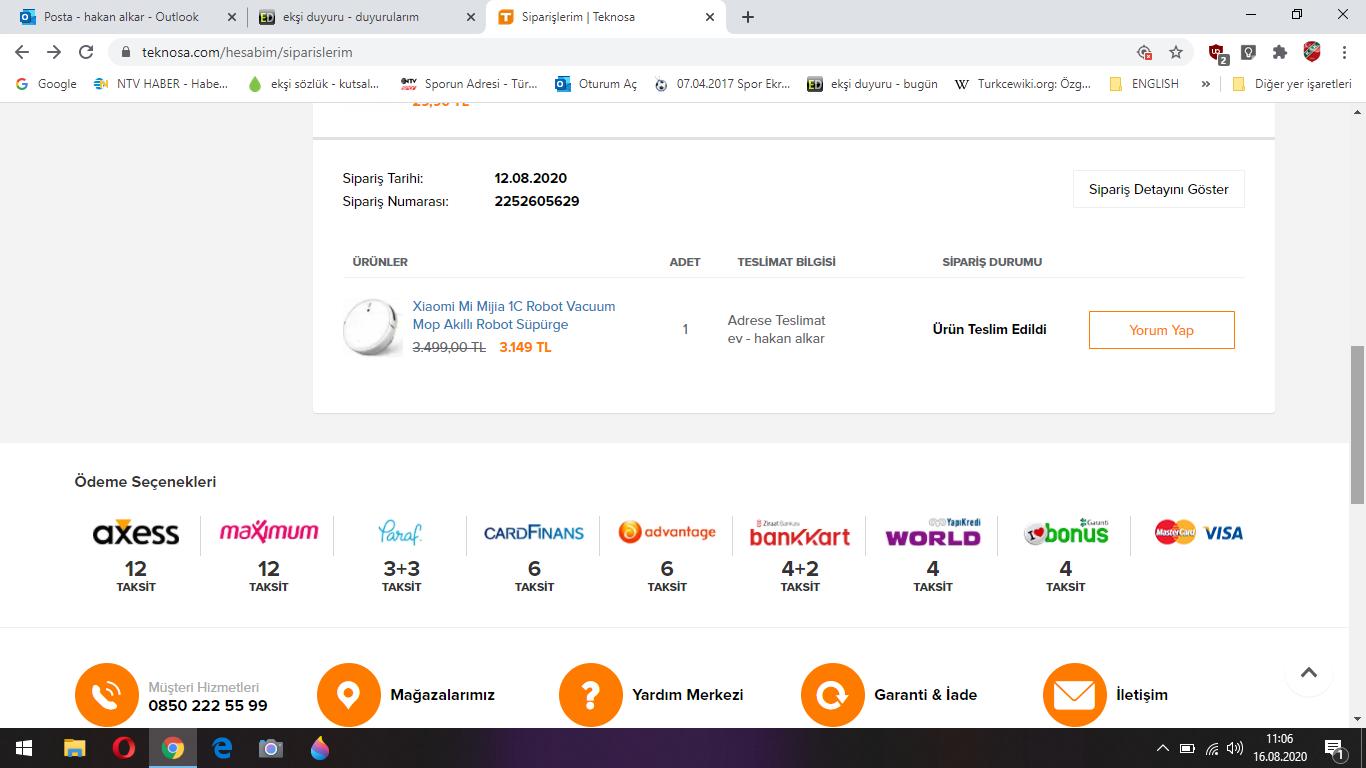The height and width of the screenshot is (768, 1366).
Task: Click the İletişim envelope icon
Action: pos(1075,695)
